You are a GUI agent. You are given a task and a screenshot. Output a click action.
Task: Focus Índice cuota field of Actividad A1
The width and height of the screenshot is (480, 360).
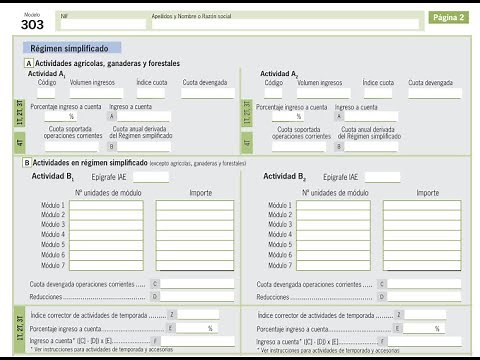[x=151, y=93]
